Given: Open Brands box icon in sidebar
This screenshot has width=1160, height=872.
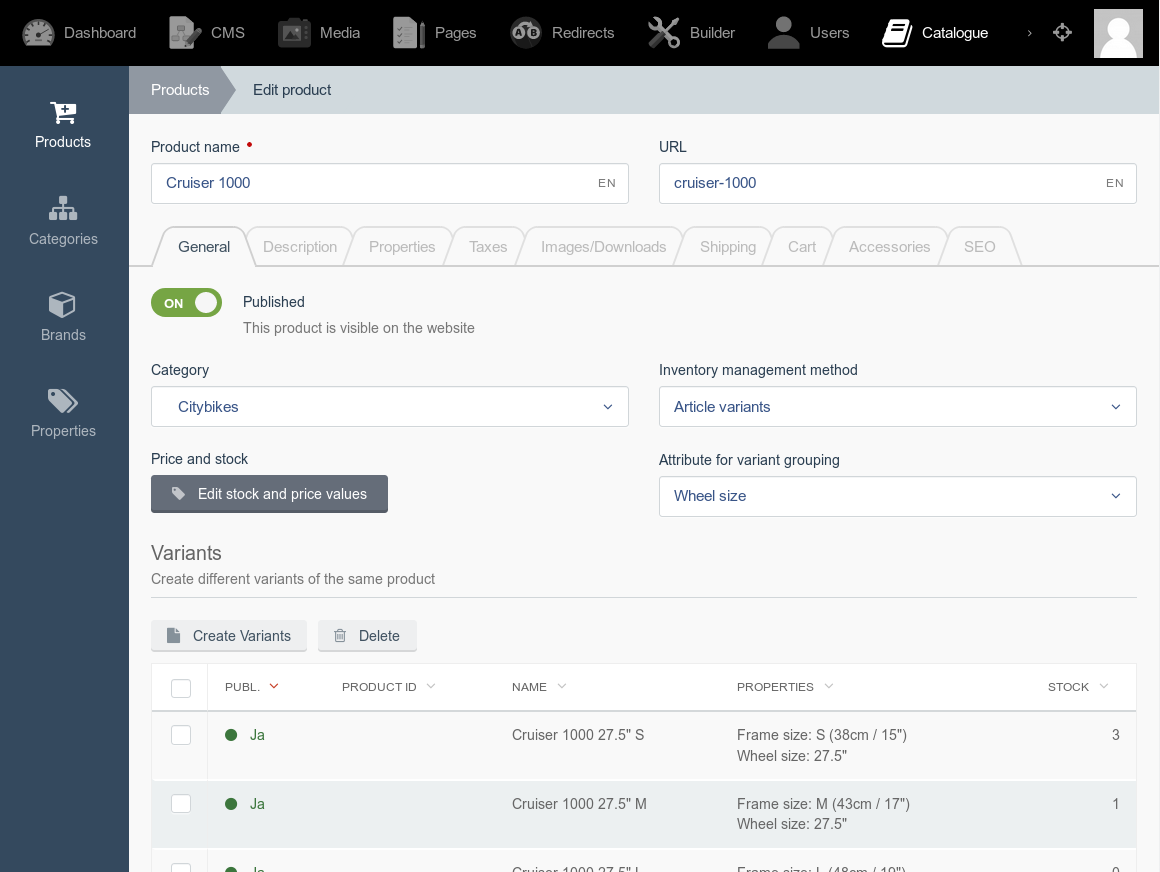Looking at the screenshot, I should [62, 305].
